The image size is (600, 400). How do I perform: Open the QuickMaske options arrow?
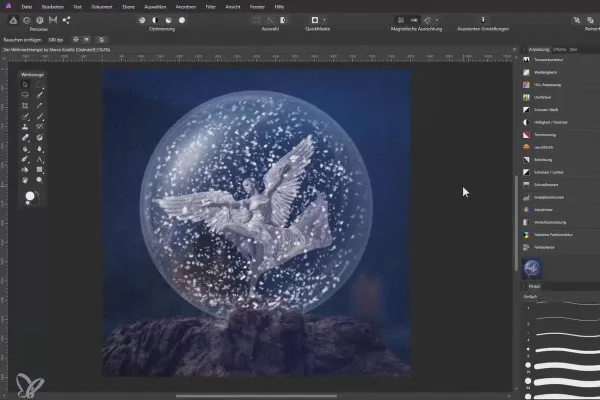pyautogui.click(x=324, y=20)
